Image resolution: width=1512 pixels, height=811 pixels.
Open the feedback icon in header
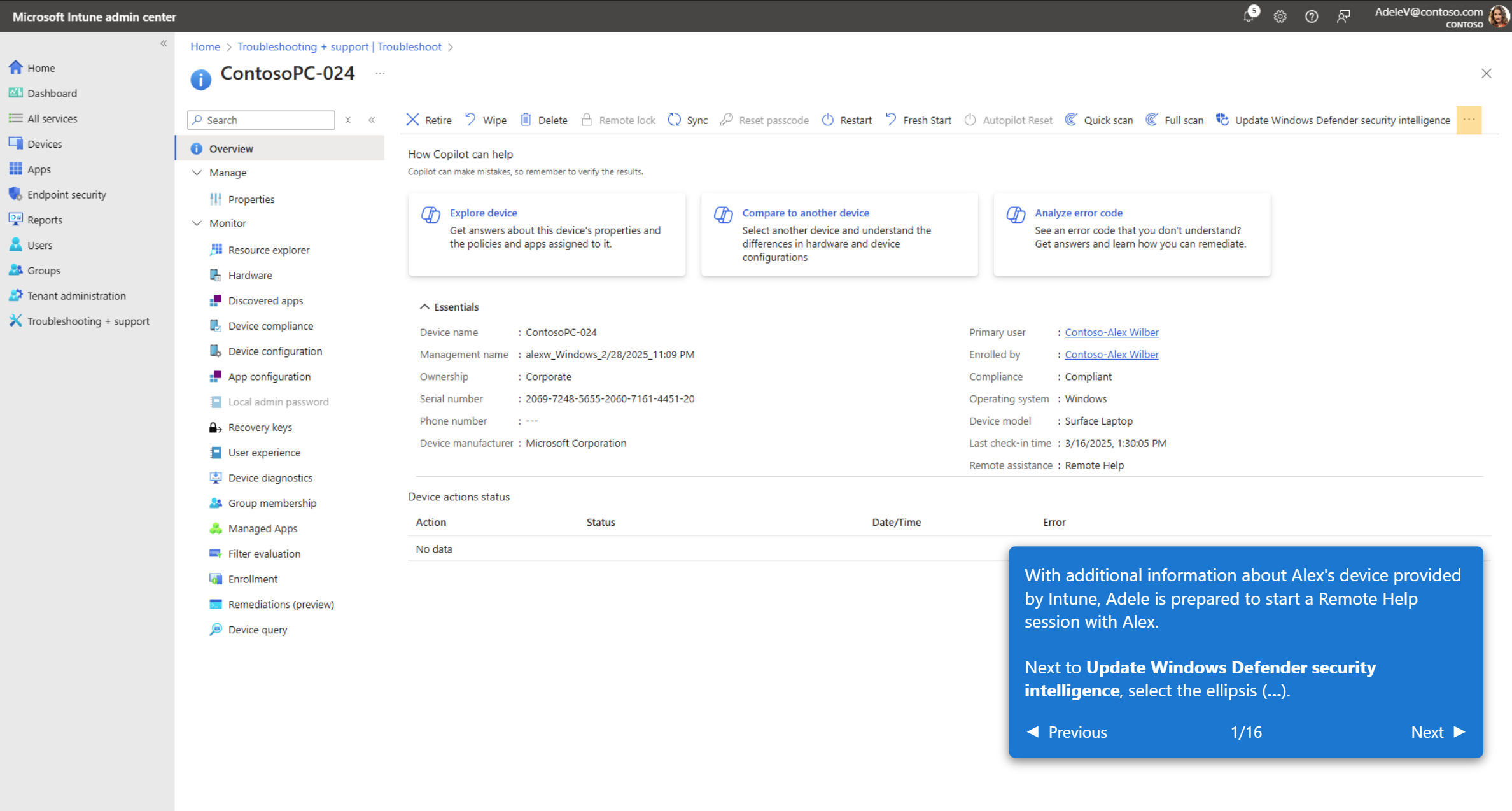point(1343,17)
